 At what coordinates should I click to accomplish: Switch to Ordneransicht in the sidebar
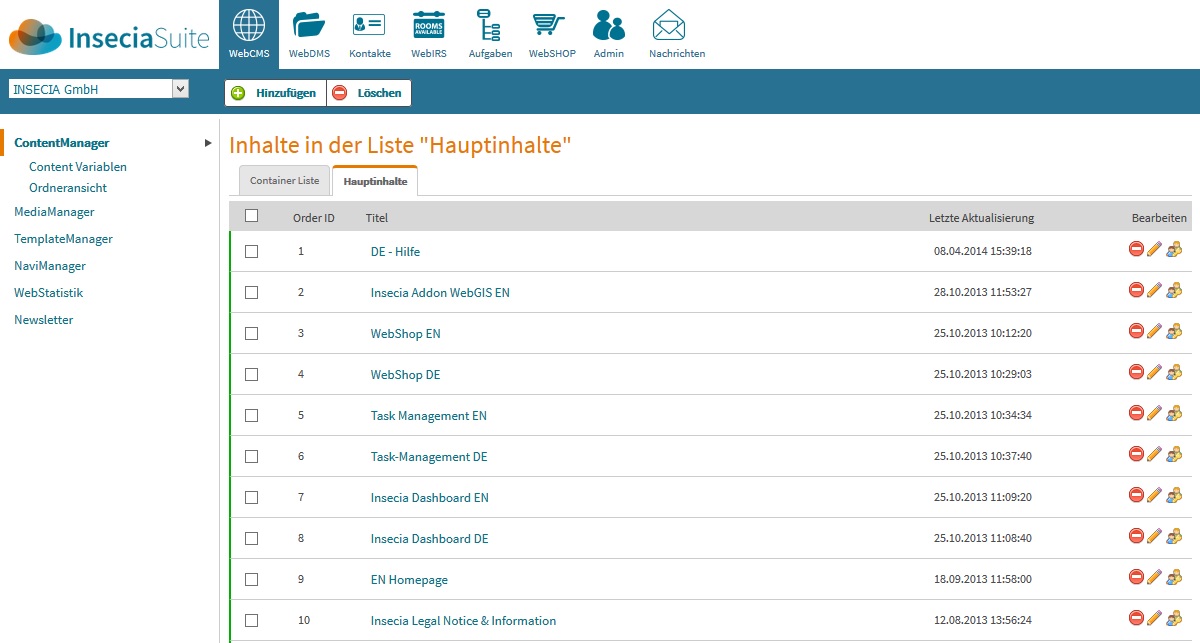coord(68,187)
